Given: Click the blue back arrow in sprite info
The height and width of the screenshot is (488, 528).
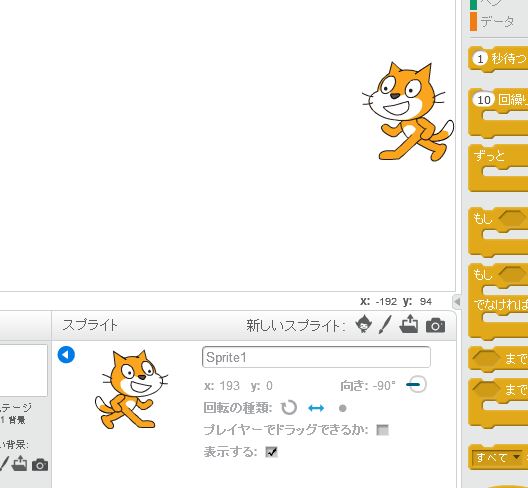Looking at the screenshot, I should pos(66,355).
